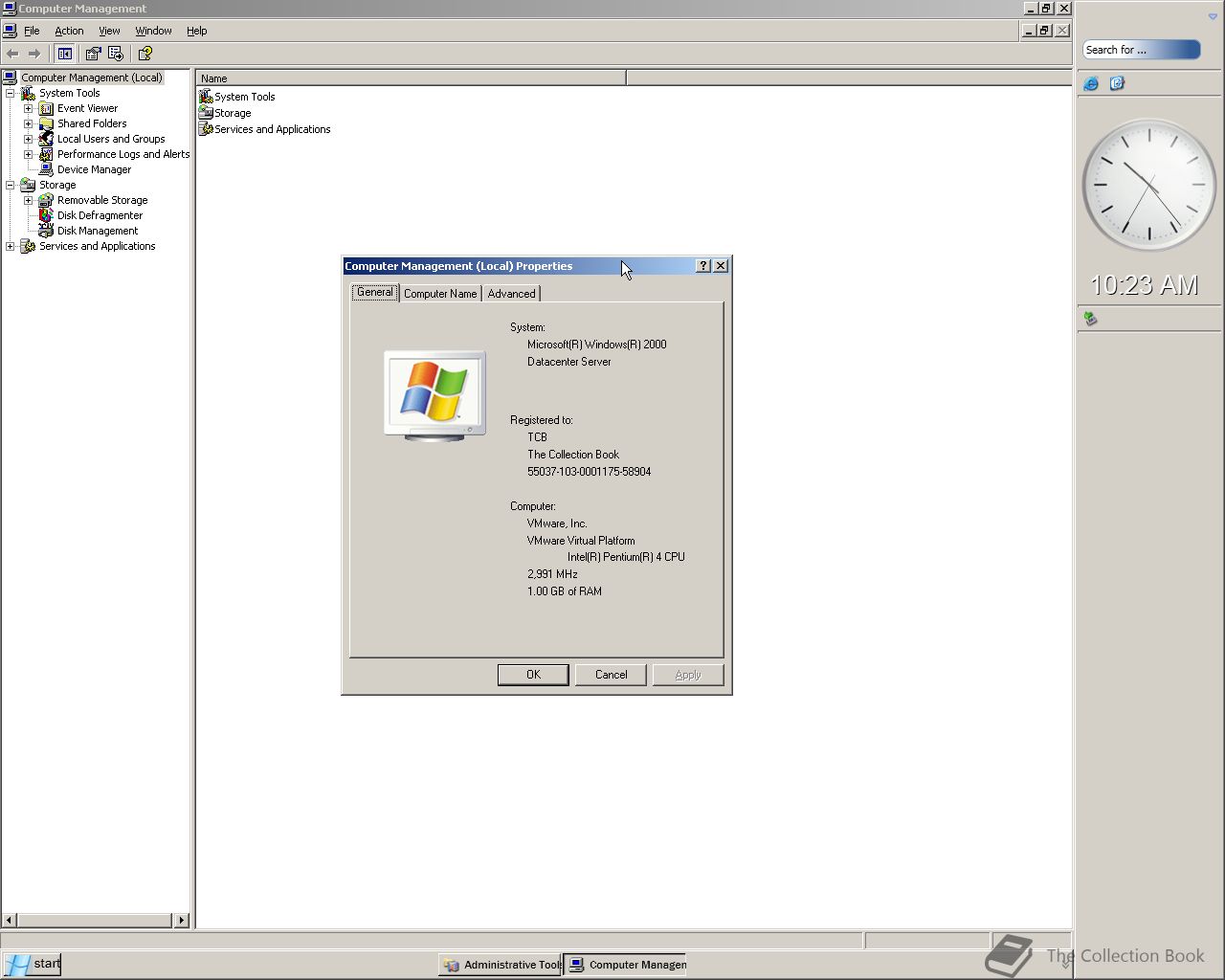1225x980 pixels.
Task: Click the Forward arrow toolbar icon
Action: coord(34,54)
